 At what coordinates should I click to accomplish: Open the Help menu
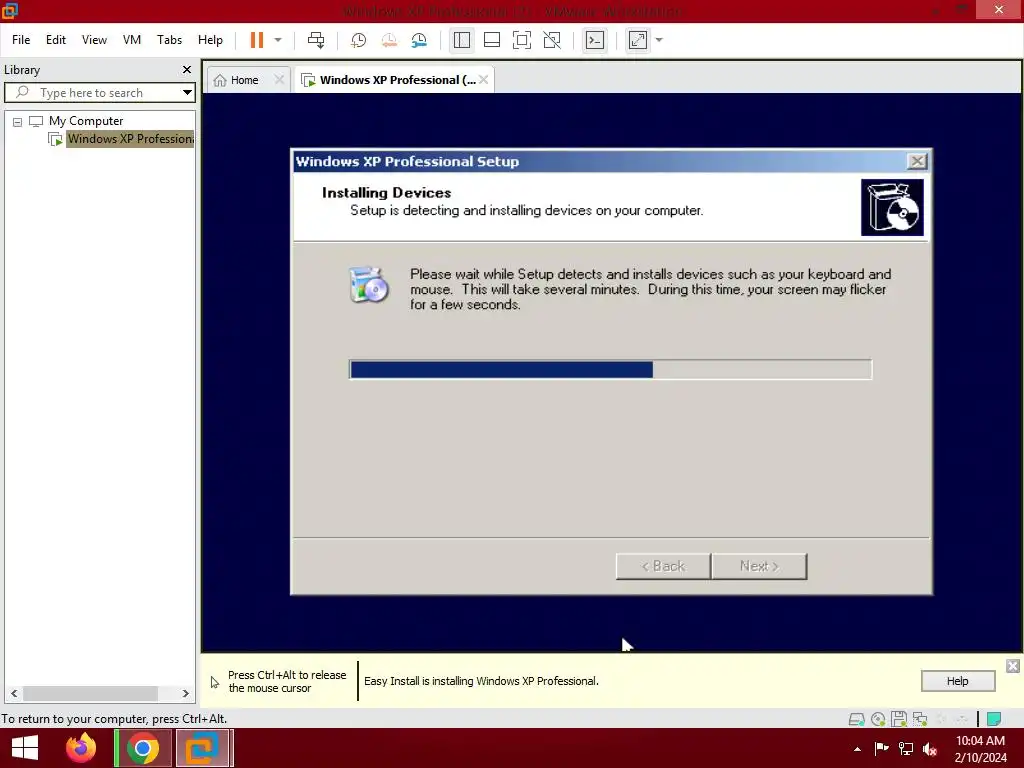pos(210,40)
